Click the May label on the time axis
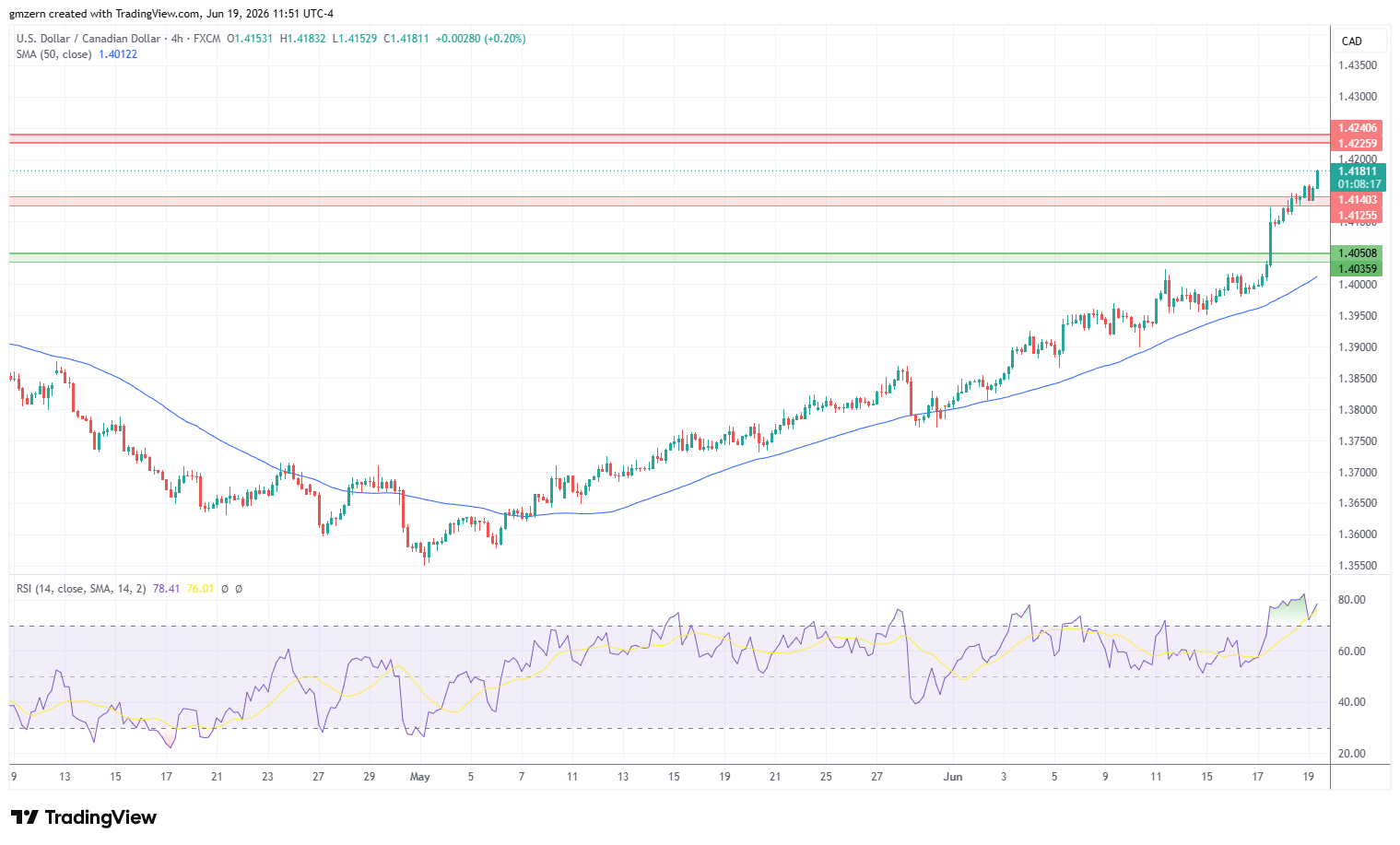Screen dimensions: 1400x845 click(420, 777)
